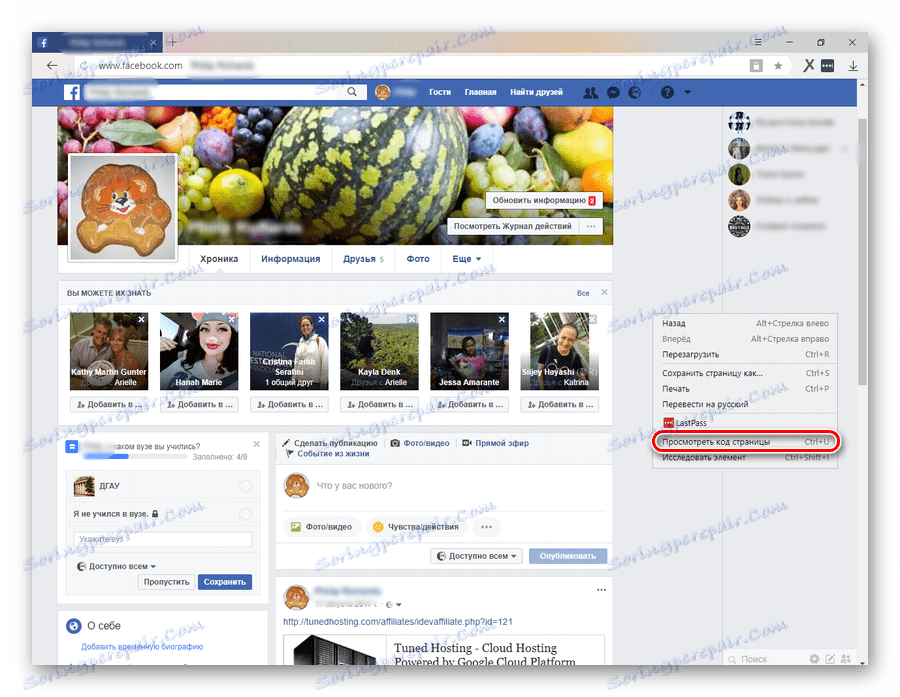This screenshot has width=900, height=697.
Task: Close the ВЫ МОЖЕТЕ ИХ ЗНАТЬ panel
Action: [604, 292]
